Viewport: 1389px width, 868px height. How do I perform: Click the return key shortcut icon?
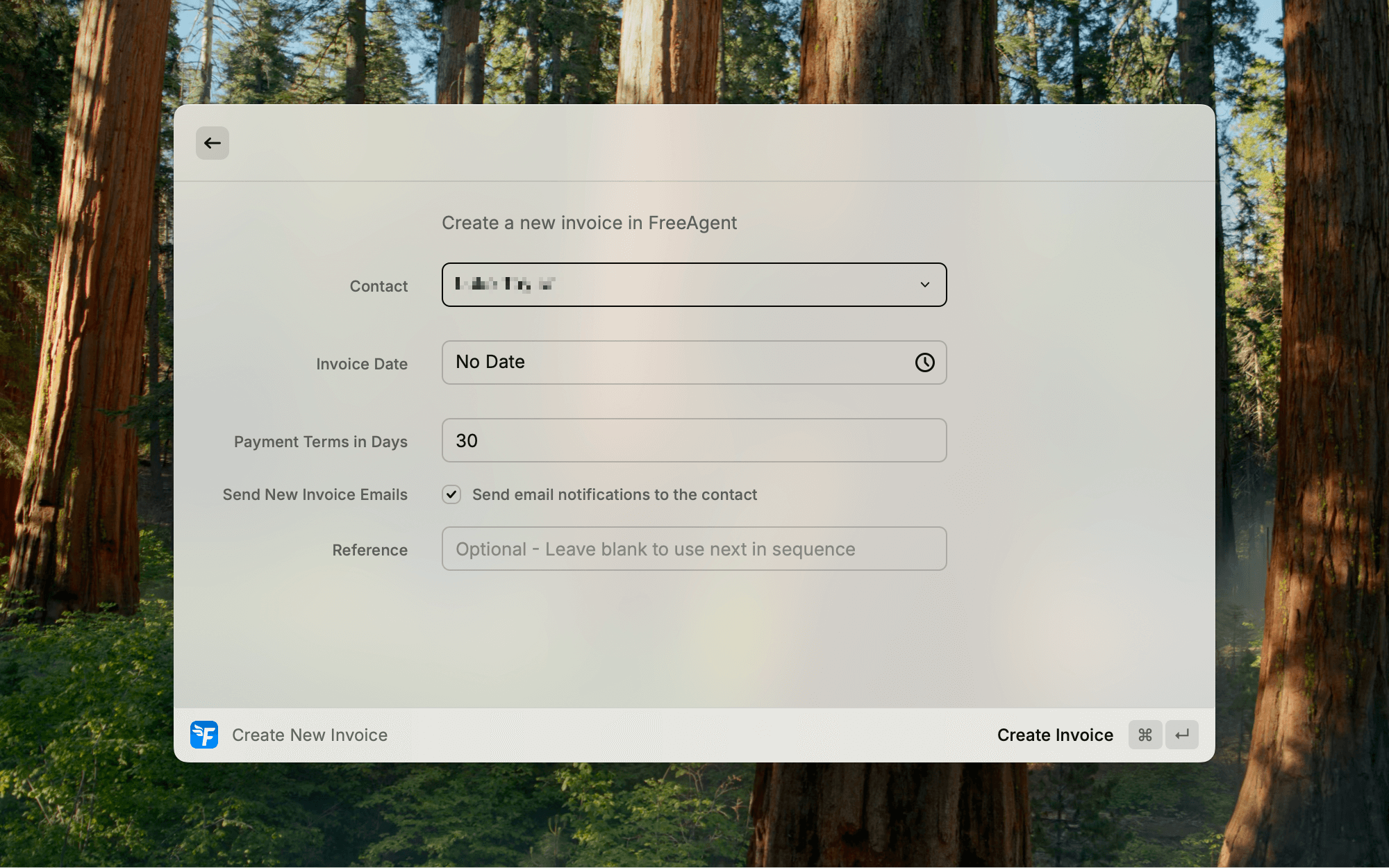[x=1181, y=735]
